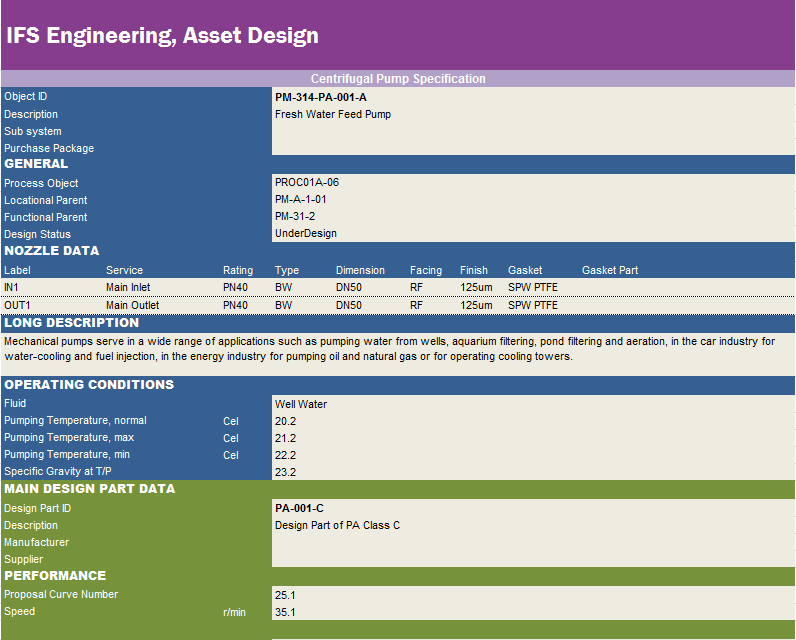Screen dimensions: 796x640
Task: Select the PN40 rating in OUT1 row
Action: (235, 305)
